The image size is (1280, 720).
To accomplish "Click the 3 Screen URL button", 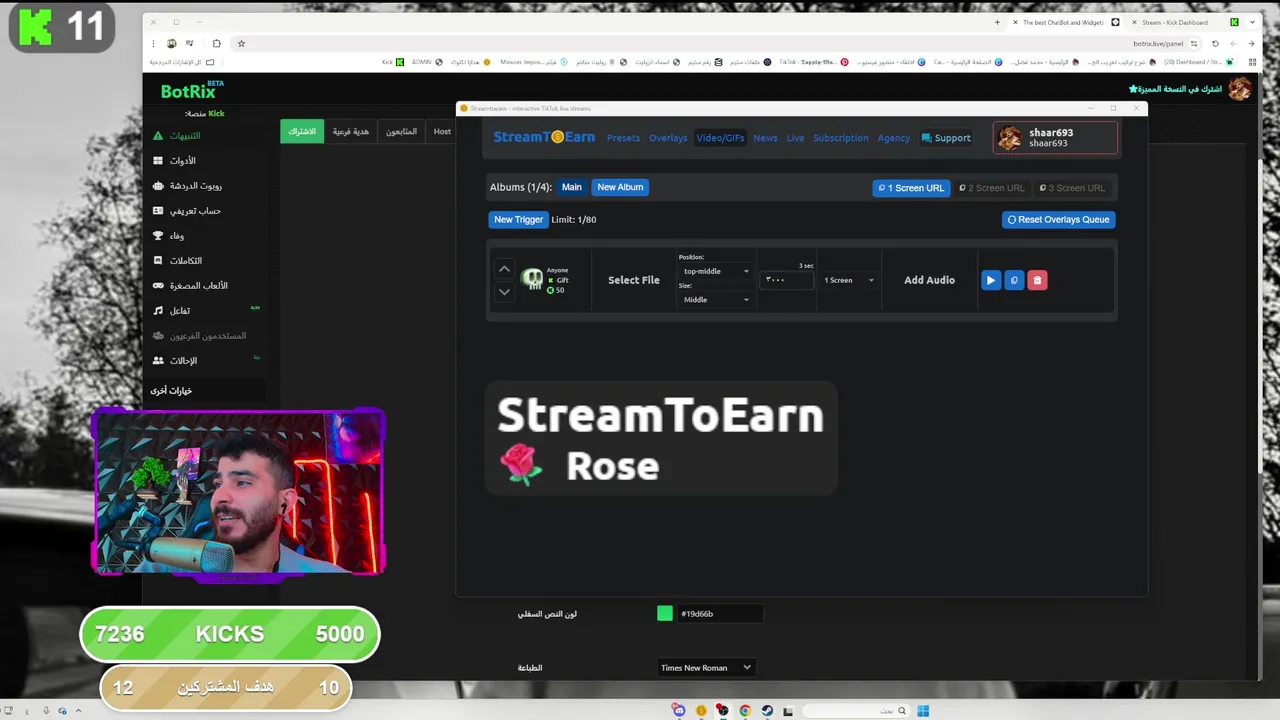I will click(x=1072, y=188).
